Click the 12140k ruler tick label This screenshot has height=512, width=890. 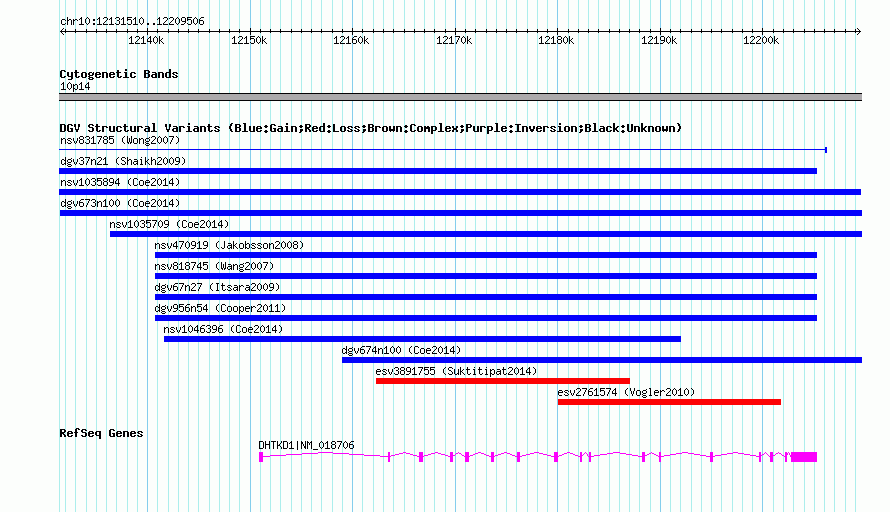[146, 40]
